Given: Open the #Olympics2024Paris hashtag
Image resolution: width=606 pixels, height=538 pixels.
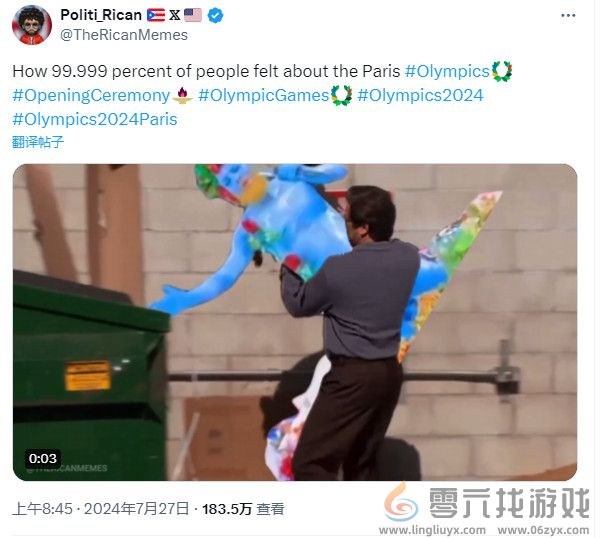Looking at the screenshot, I should pos(95,119).
